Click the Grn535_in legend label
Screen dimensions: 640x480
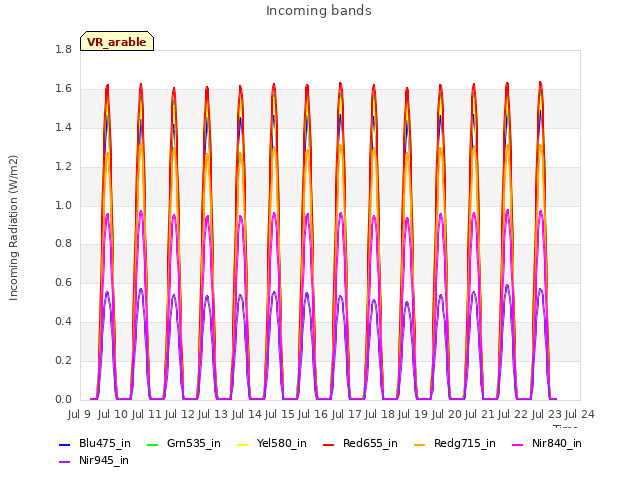pos(194,443)
